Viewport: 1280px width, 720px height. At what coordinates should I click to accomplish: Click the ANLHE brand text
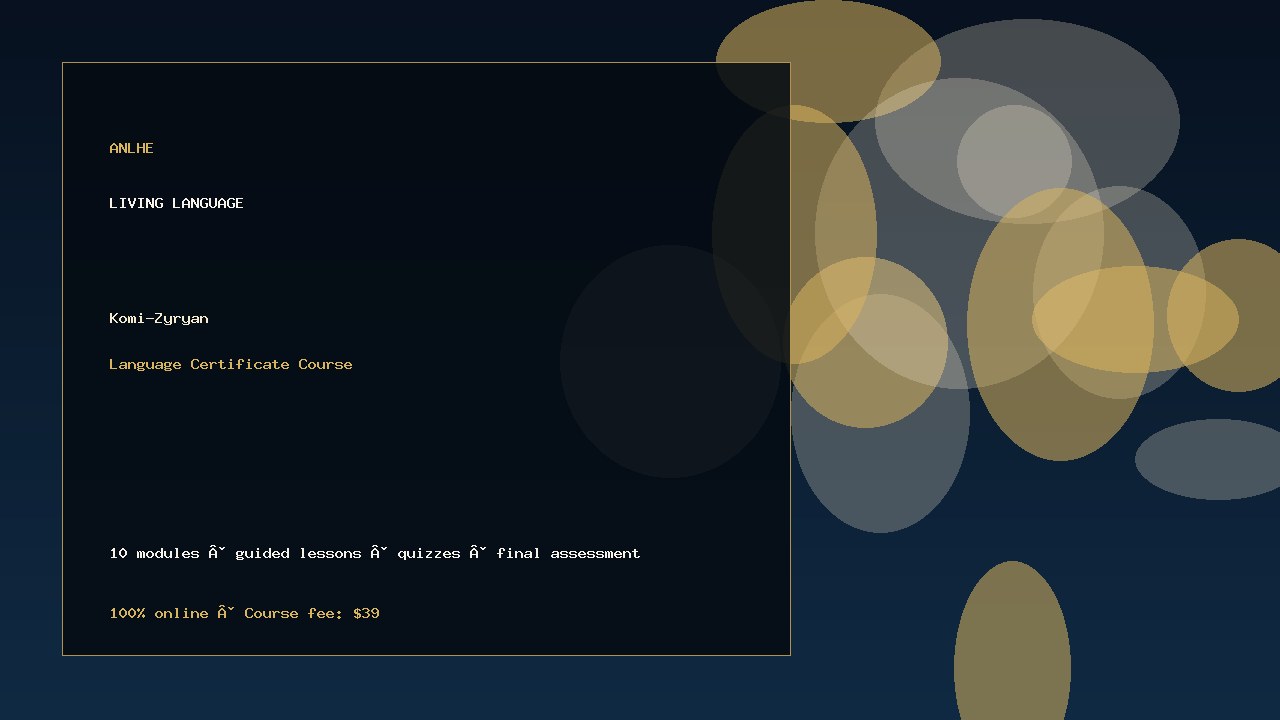click(131, 148)
